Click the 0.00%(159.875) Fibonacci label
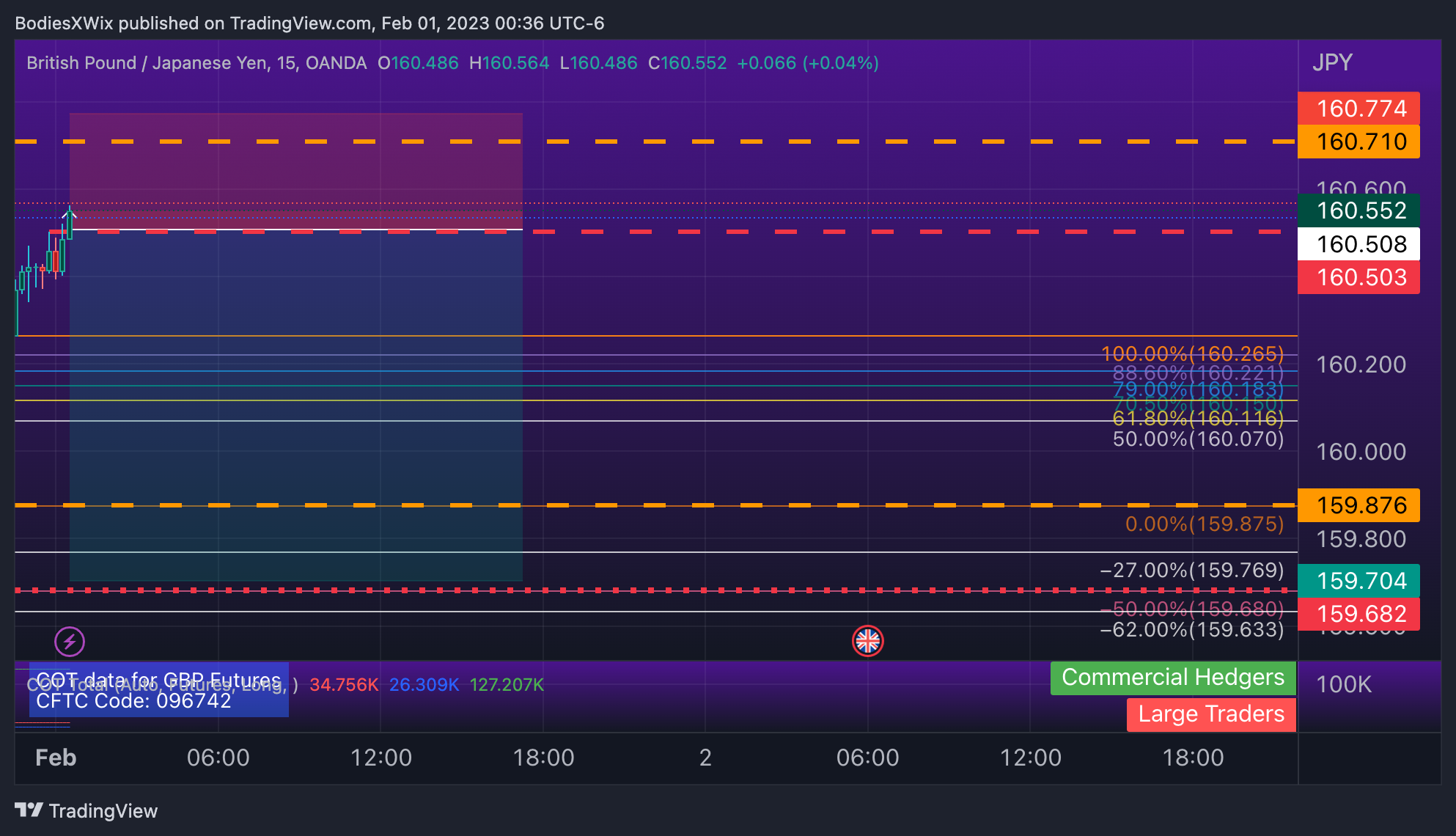The height and width of the screenshot is (836, 1456). 1205,524
